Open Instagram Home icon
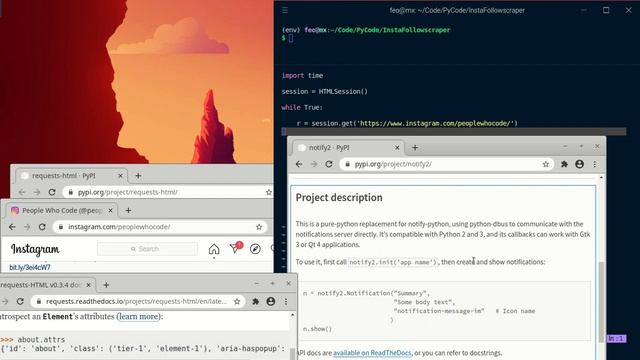 coord(214,249)
